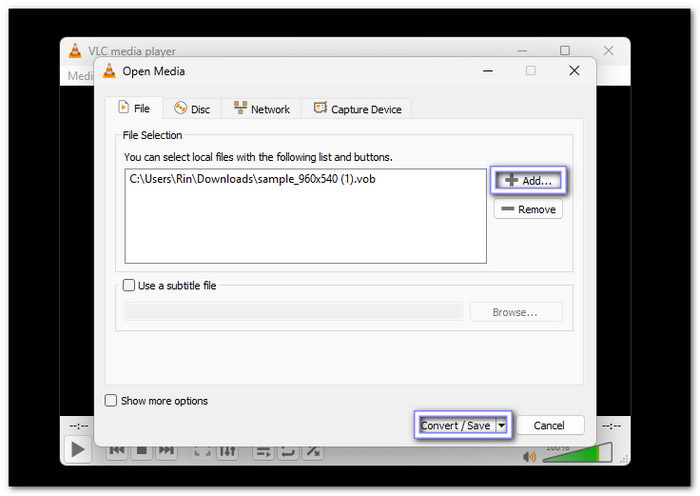Click the Capture Device tab icon
Screen dimensions: 700x496
coord(320,108)
